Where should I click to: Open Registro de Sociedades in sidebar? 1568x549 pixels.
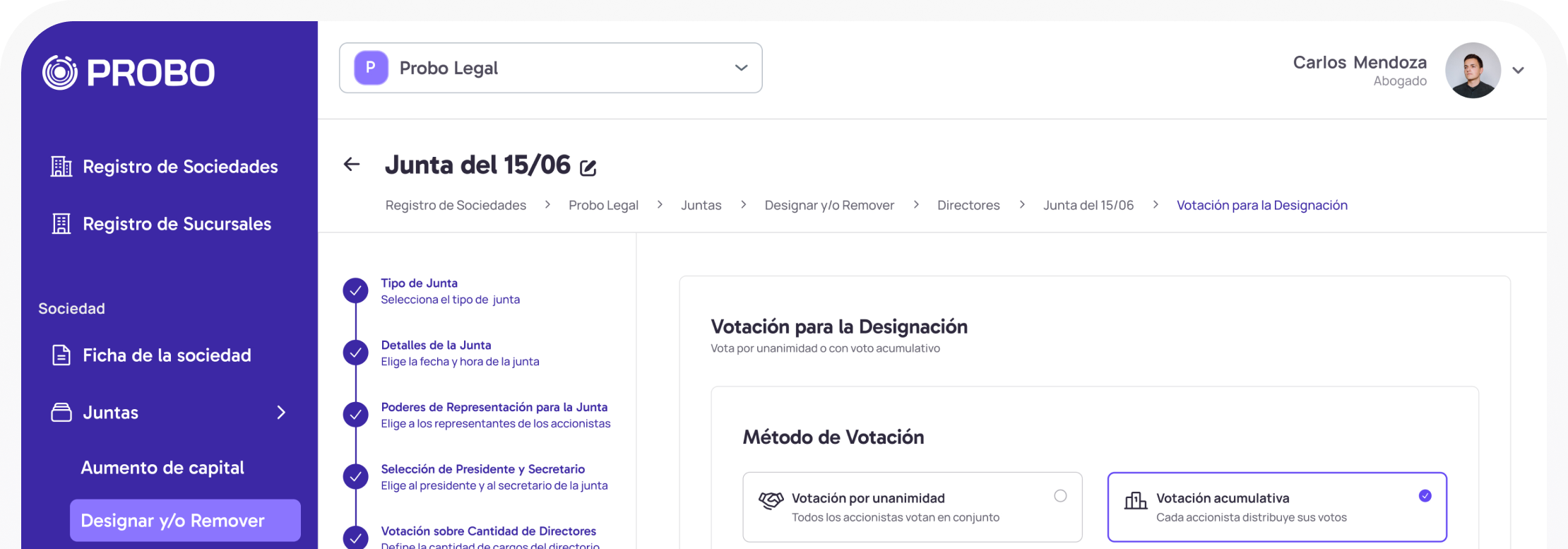coord(165,166)
